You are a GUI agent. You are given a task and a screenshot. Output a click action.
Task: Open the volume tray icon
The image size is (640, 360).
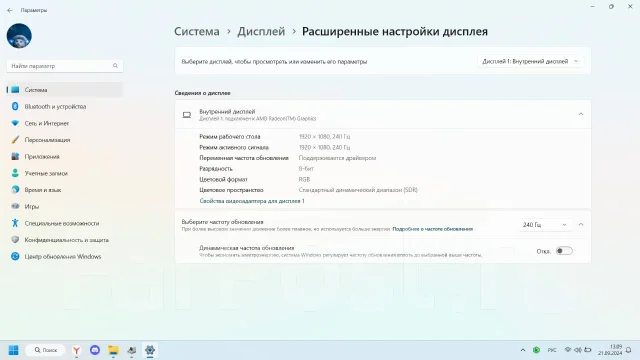coord(578,350)
